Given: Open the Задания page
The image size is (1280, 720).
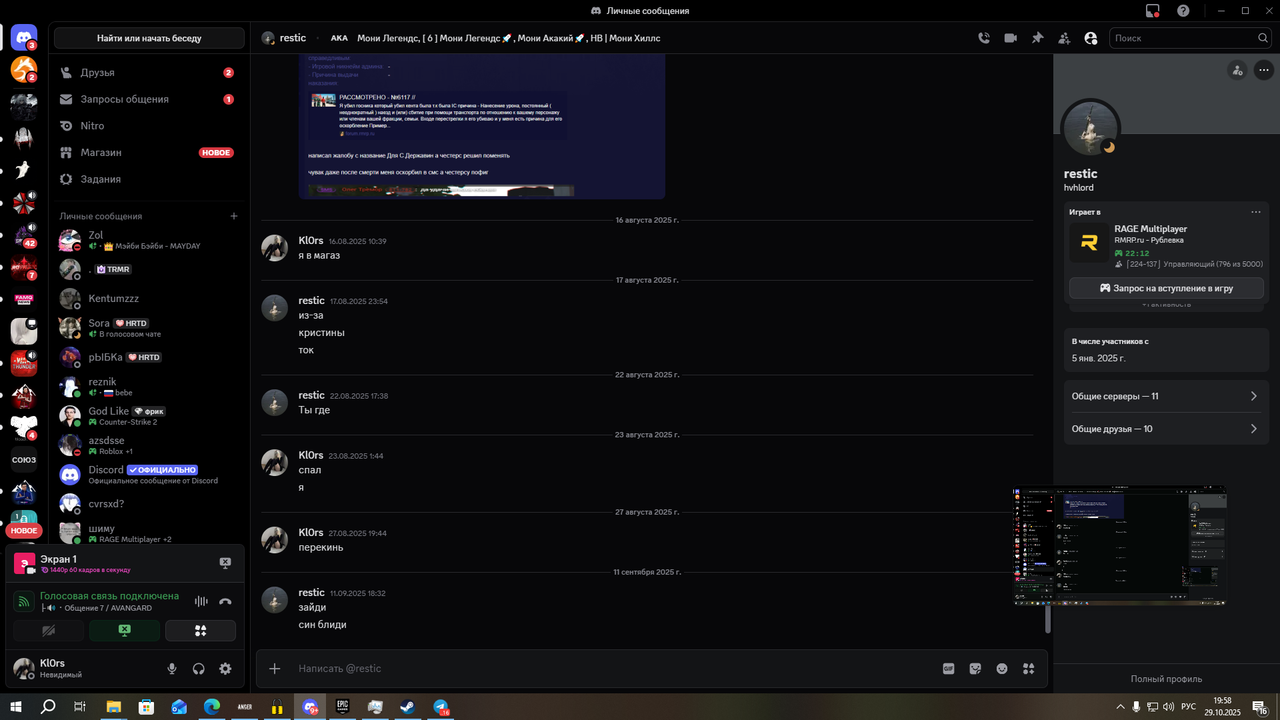Looking at the screenshot, I should [149, 179].
